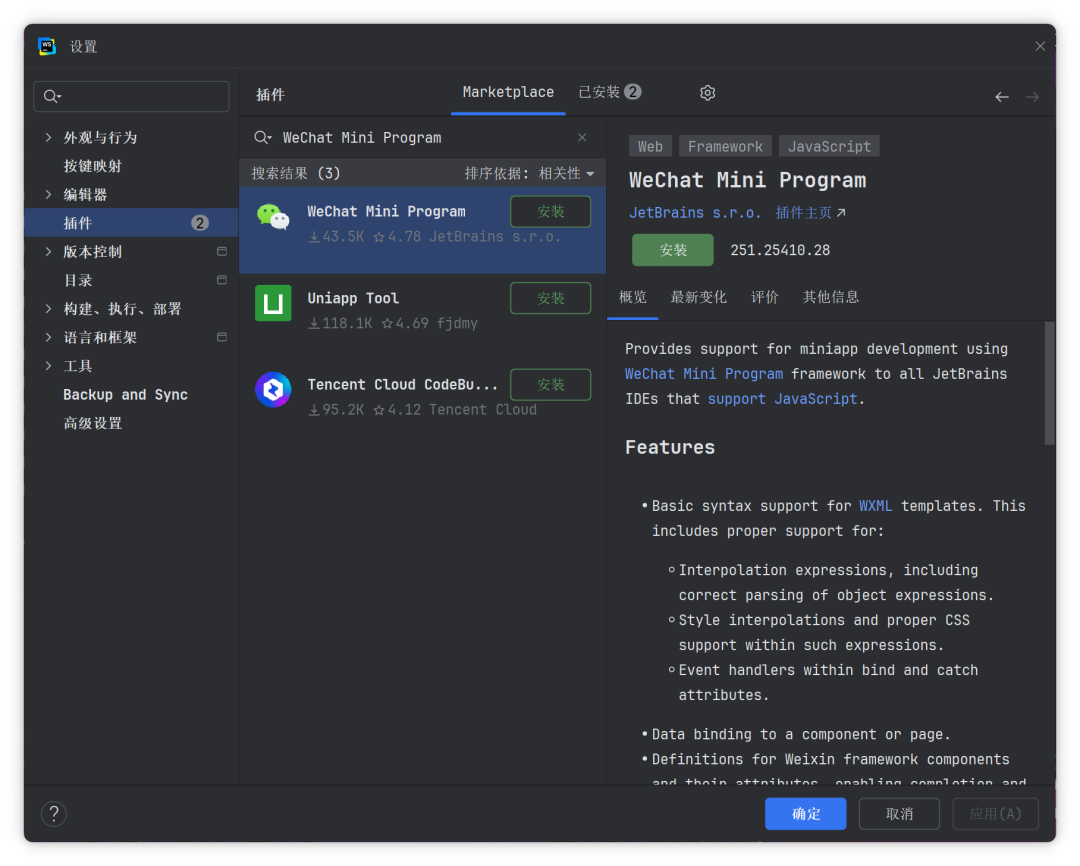
Task: Expand the 版本控制 tree node
Action: tap(48, 251)
